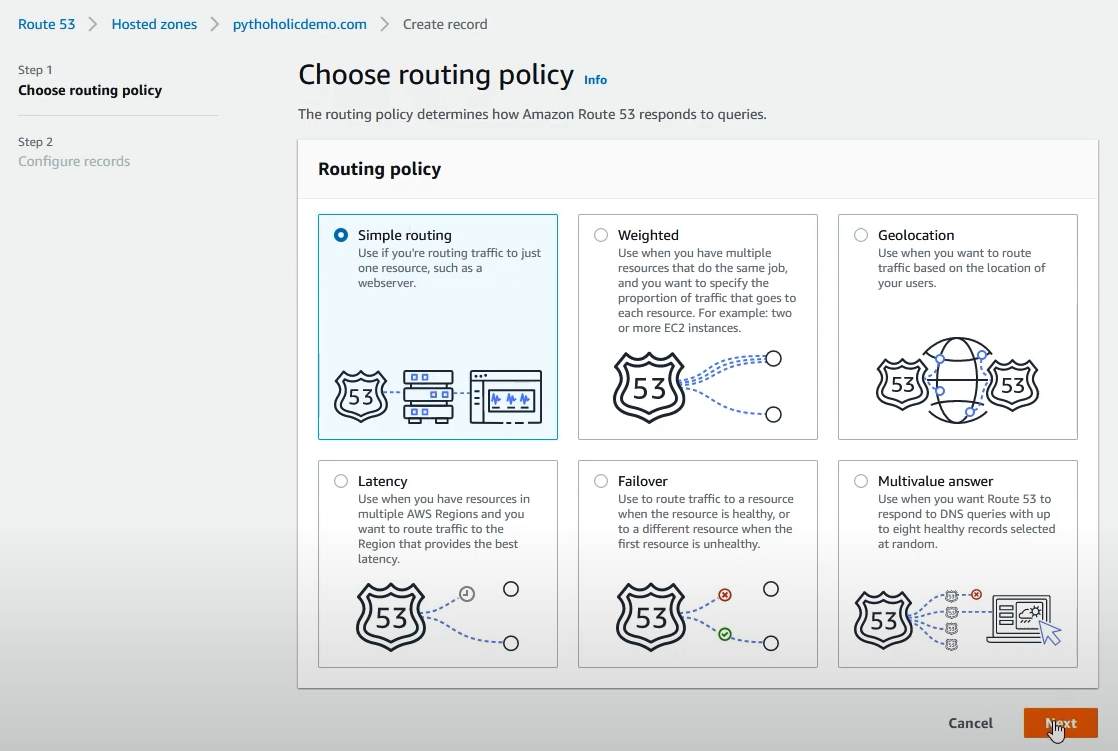
Task: Select the Weighted radio button
Action: point(601,235)
